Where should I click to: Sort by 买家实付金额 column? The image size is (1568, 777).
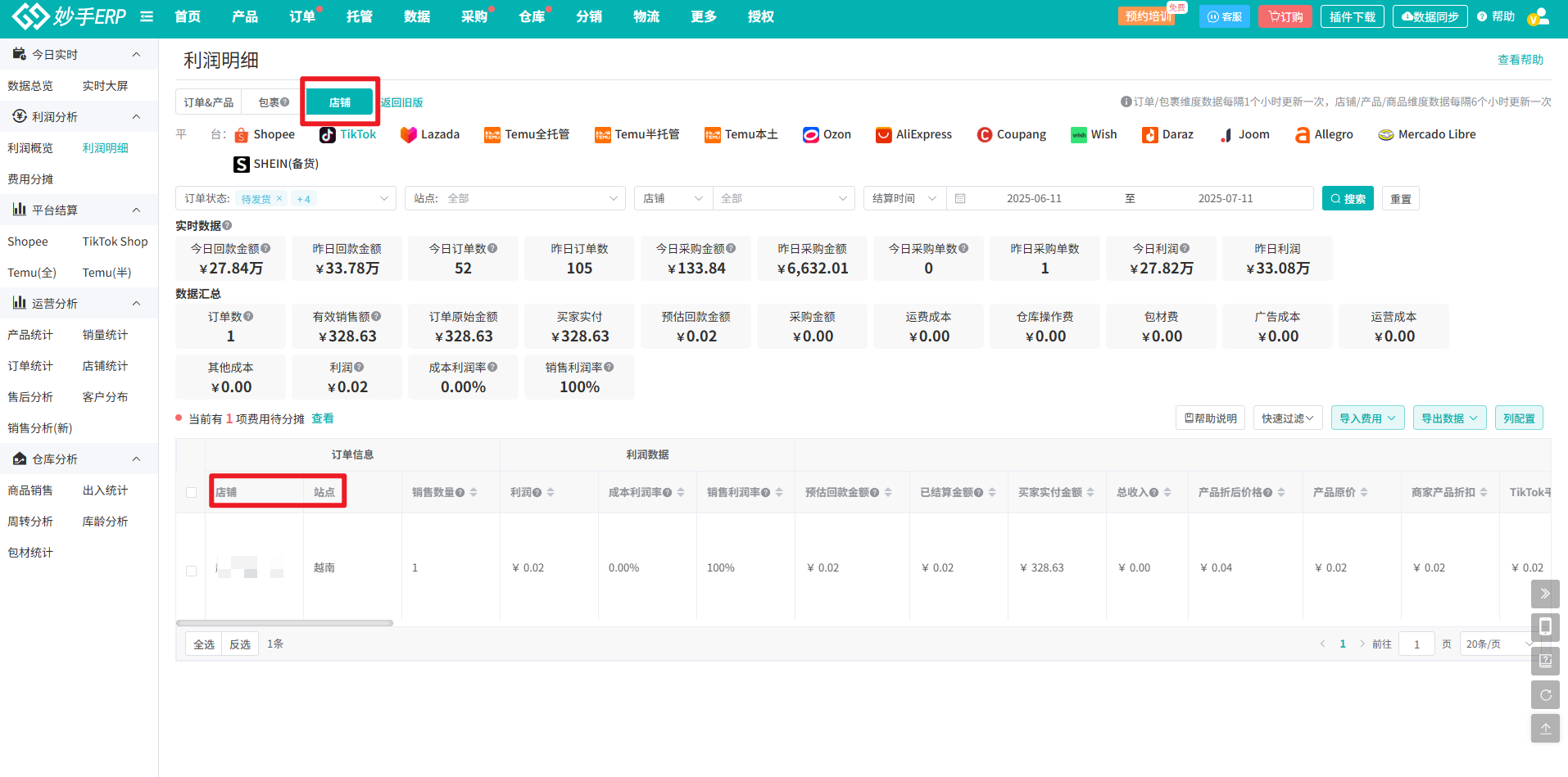pyautogui.click(x=1090, y=493)
